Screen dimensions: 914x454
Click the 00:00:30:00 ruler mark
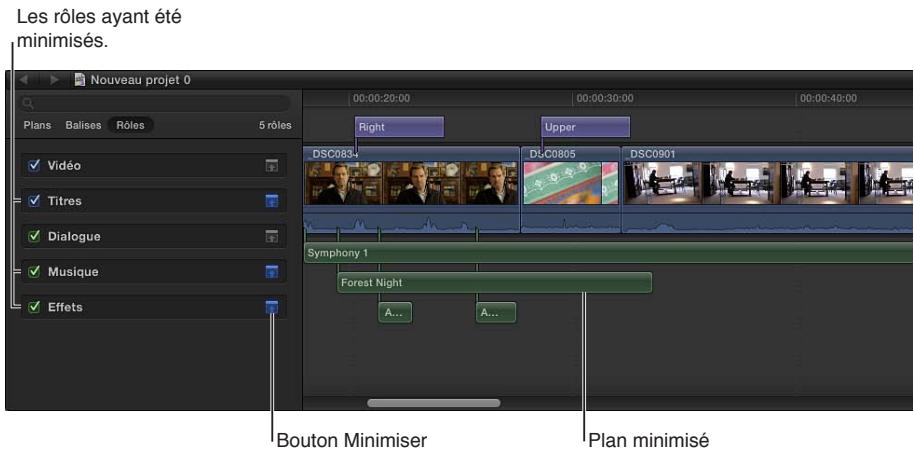(x=605, y=98)
